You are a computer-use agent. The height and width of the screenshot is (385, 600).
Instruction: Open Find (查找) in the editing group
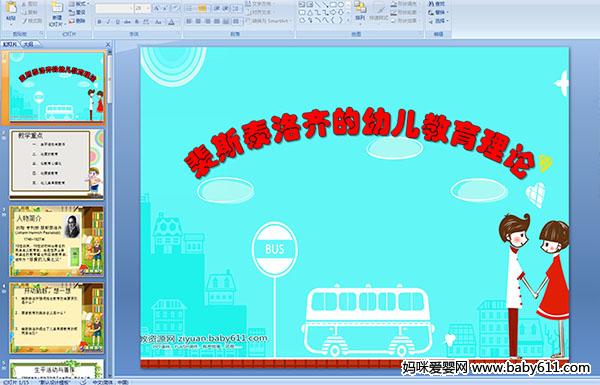[437, 4]
